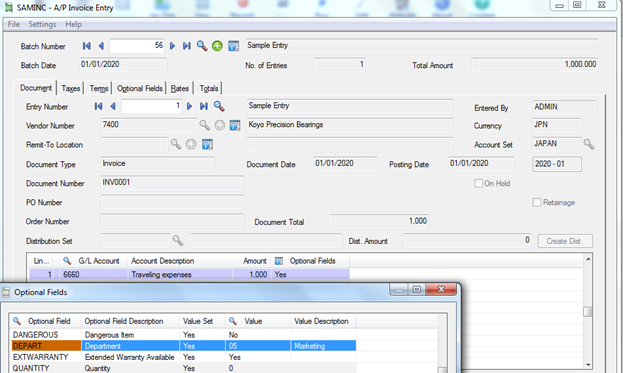Select the QUANTITY optional field row
The height and width of the screenshot is (373, 623).
pos(183,368)
